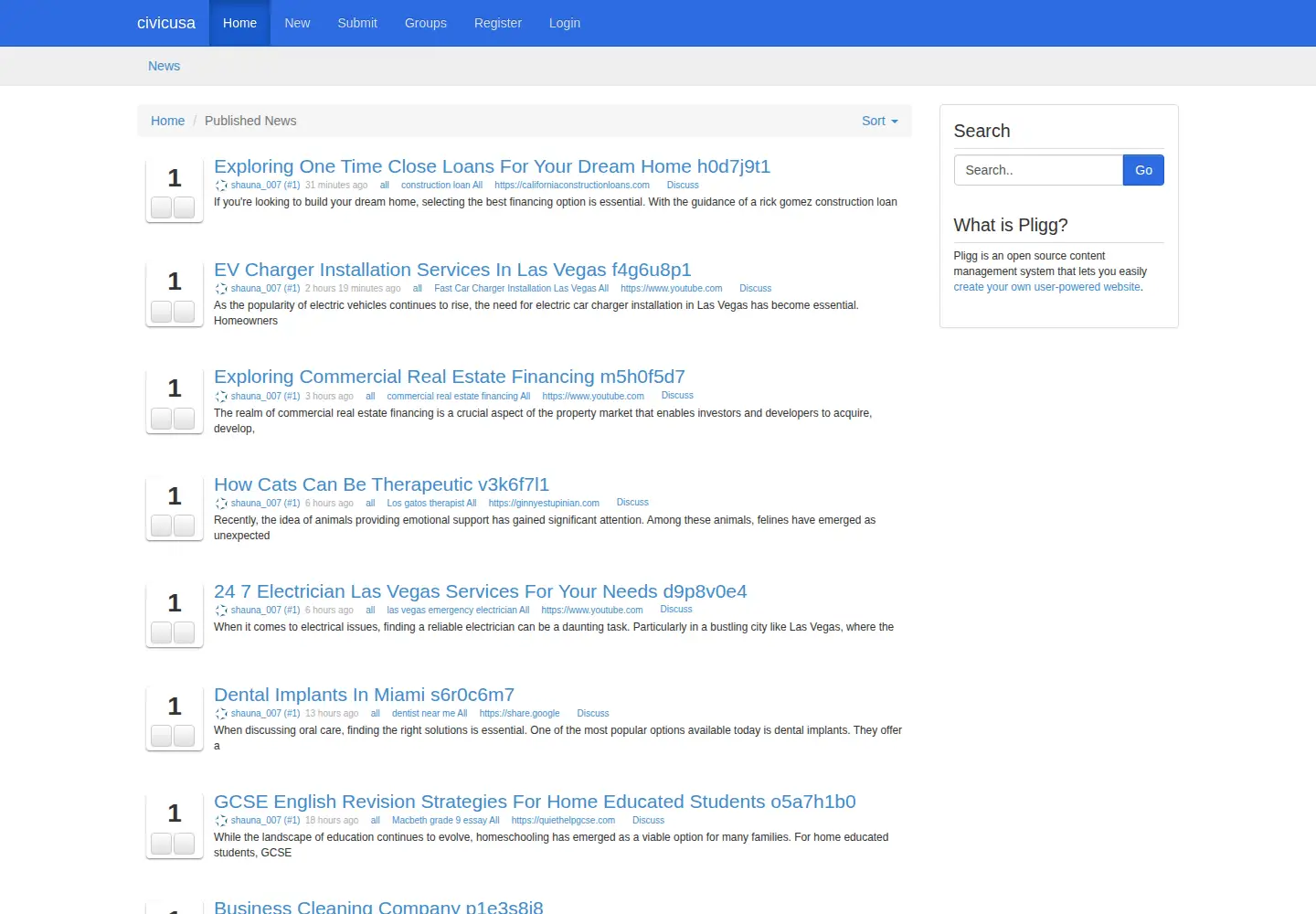Viewport: 1316px width, 914px height.
Task: Click the avatar icon on the GCSE English story
Action: (221, 821)
